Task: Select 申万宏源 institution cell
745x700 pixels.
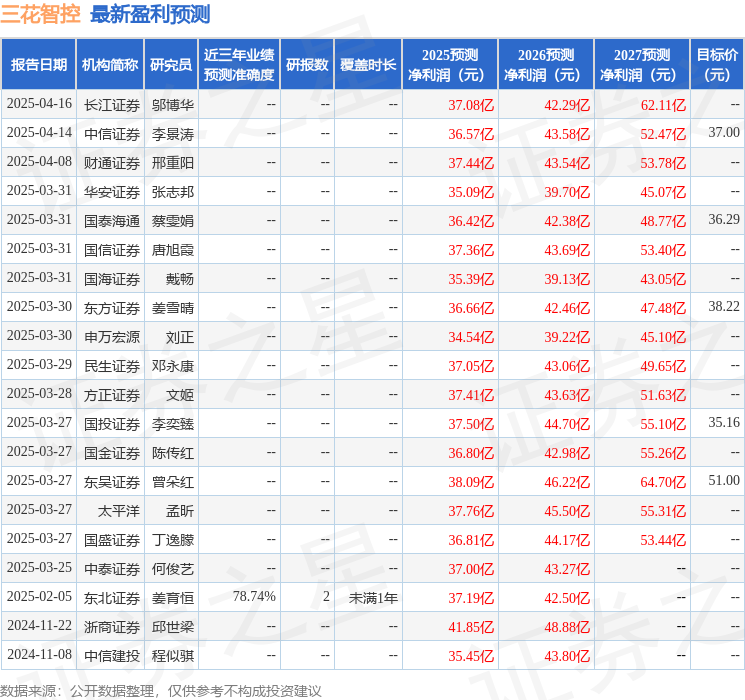Action: 112,337
